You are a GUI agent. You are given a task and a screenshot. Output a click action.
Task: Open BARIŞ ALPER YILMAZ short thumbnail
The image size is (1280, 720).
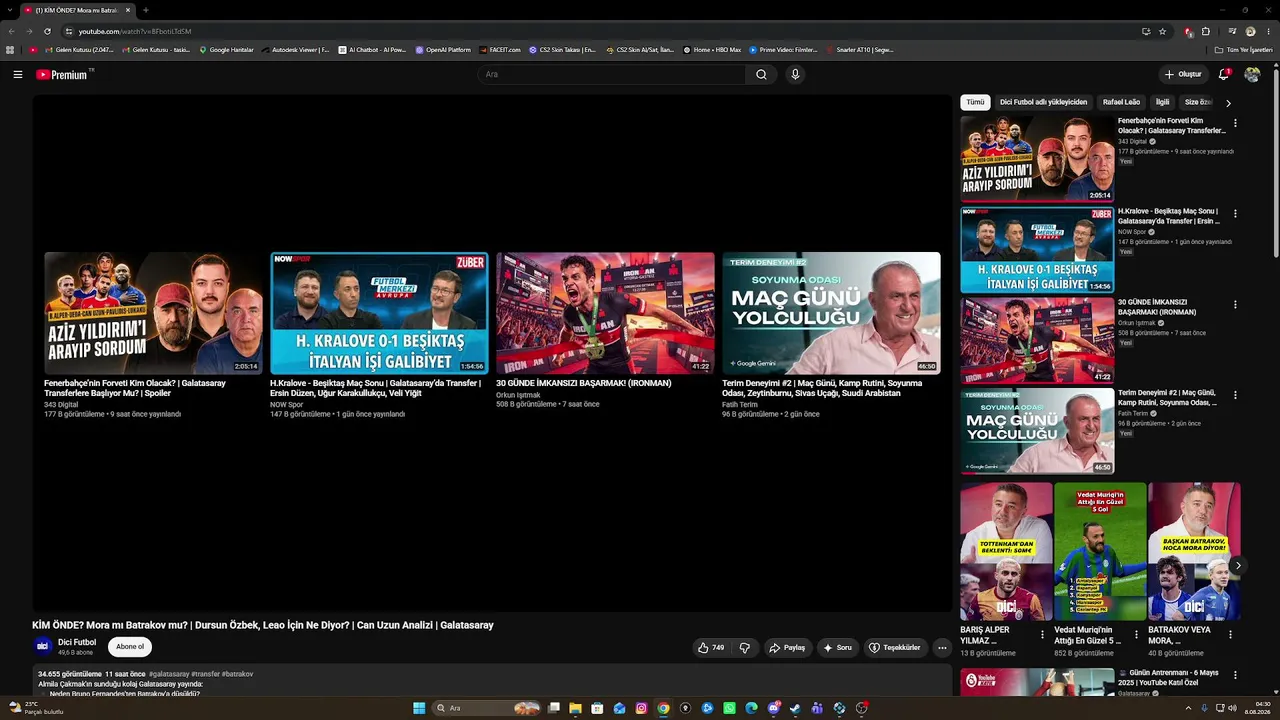1006,552
